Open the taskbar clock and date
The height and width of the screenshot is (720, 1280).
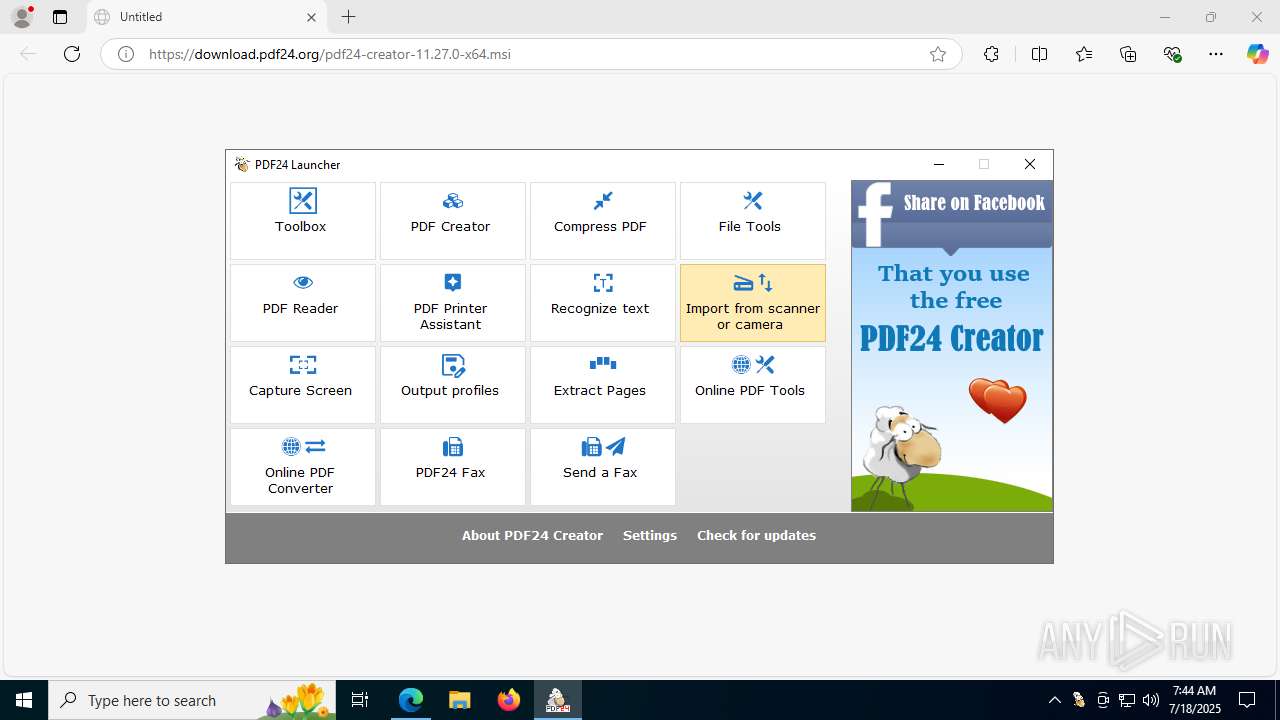(x=1196, y=700)
